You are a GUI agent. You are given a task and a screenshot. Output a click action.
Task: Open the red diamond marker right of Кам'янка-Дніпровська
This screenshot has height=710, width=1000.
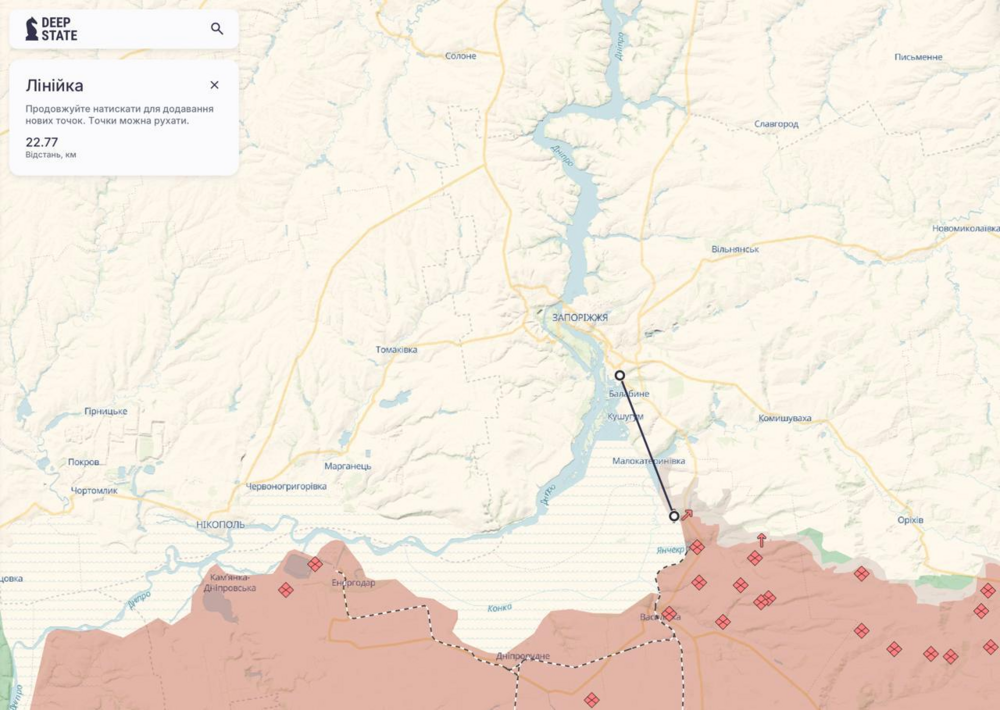(x=286, y=589)
